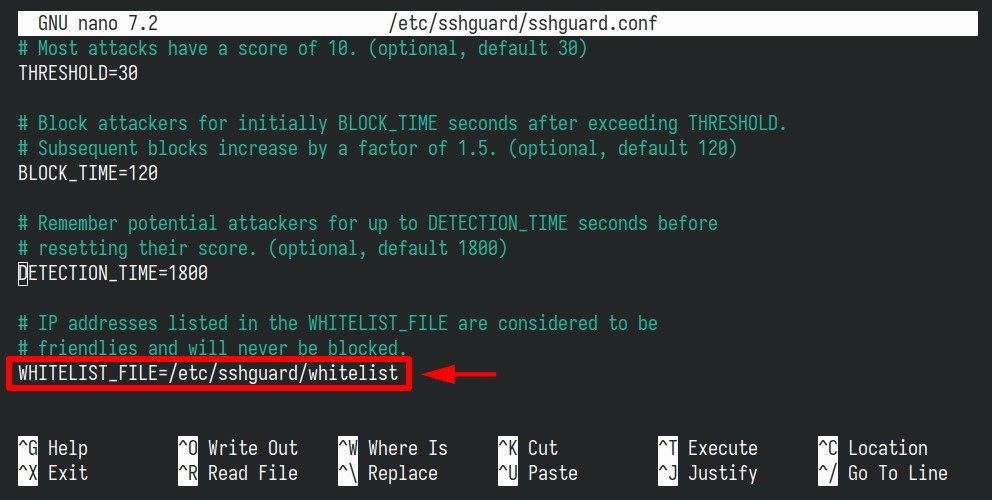Click the ^G Help shortcut
The width and height of the screenshot is (992, 500).
[x=53, y=448]
